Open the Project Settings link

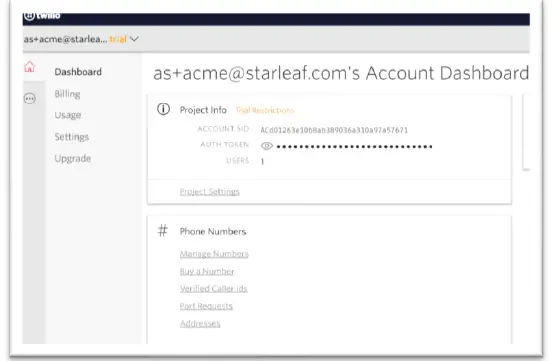point(210,191)
